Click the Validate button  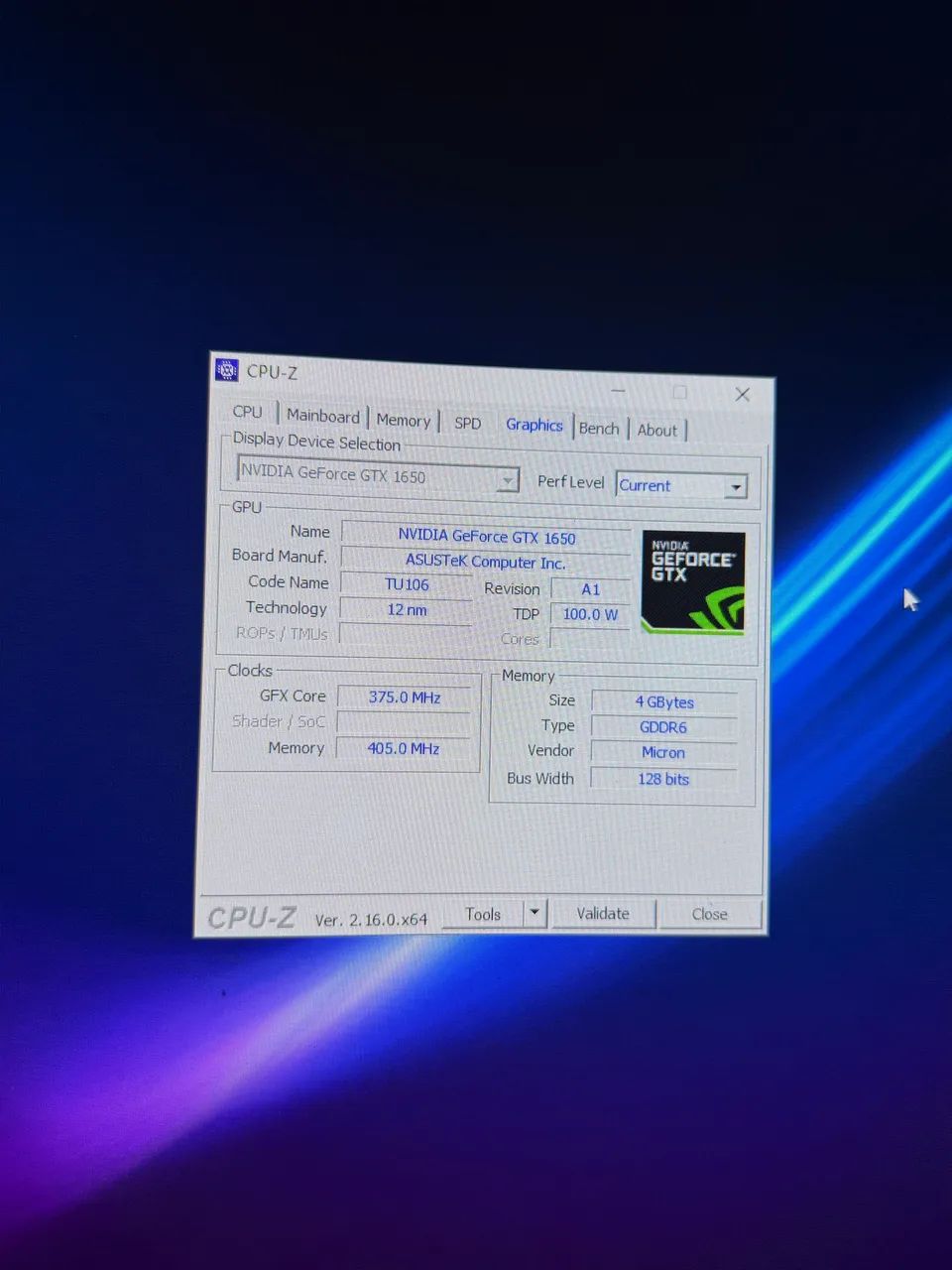(x=603, y=913)
